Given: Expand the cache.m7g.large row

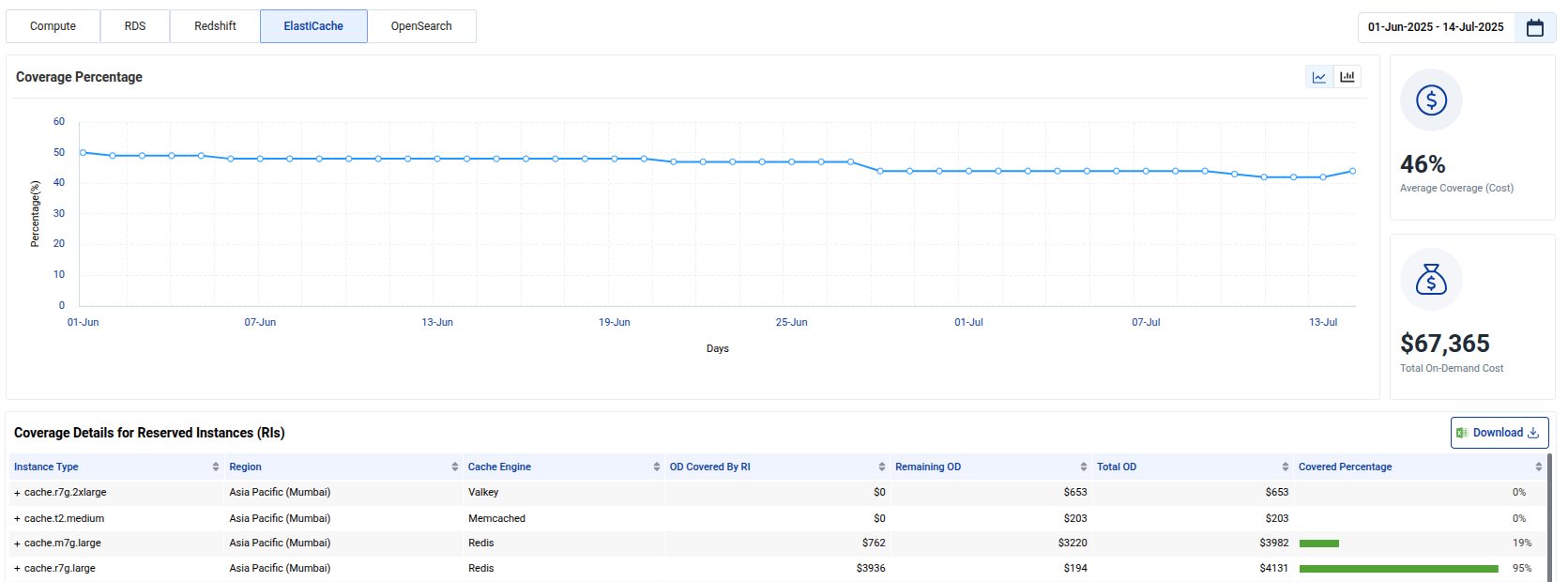Looking at the screenshot, I should [17, 544].
